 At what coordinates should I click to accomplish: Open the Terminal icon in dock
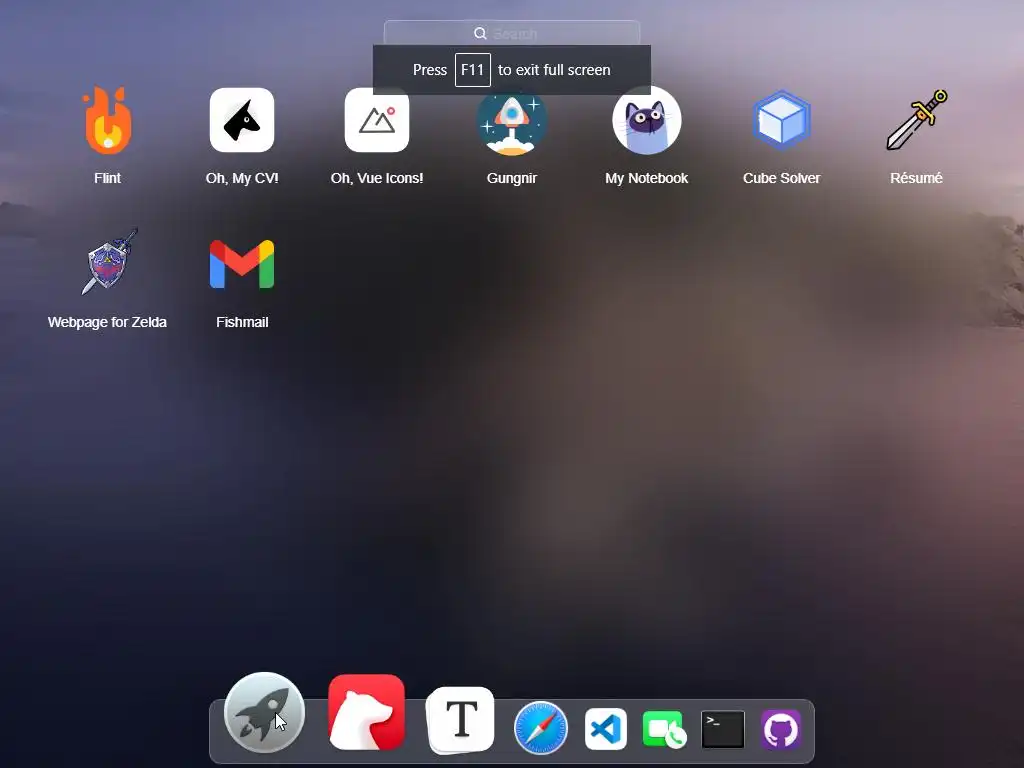(x=722, y=729)
